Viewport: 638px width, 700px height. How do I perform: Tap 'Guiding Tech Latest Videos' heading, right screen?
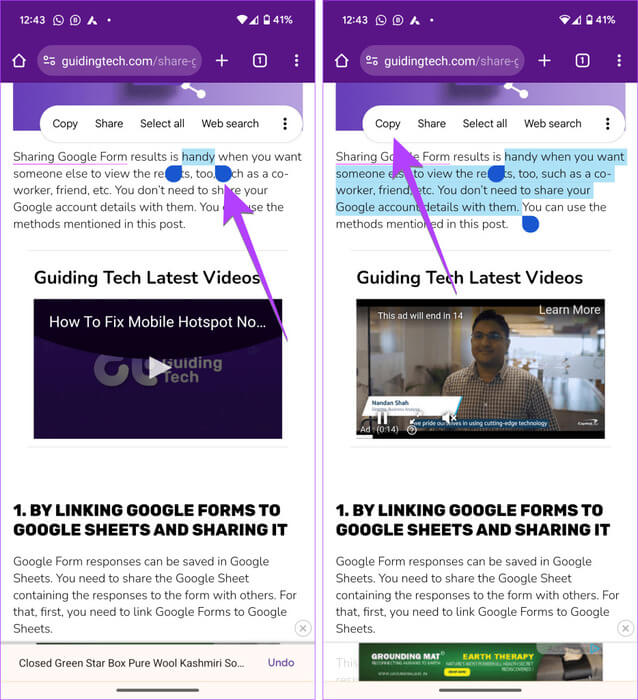(x=470, y=278)
